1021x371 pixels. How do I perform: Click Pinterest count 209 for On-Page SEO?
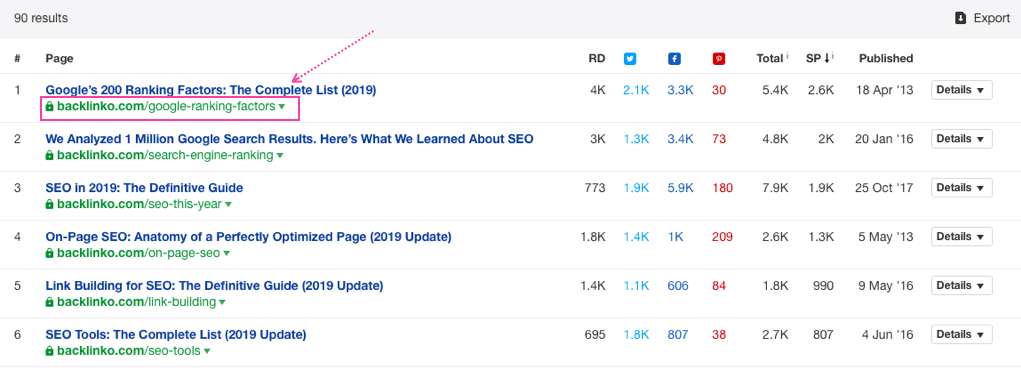coord(722,236)
